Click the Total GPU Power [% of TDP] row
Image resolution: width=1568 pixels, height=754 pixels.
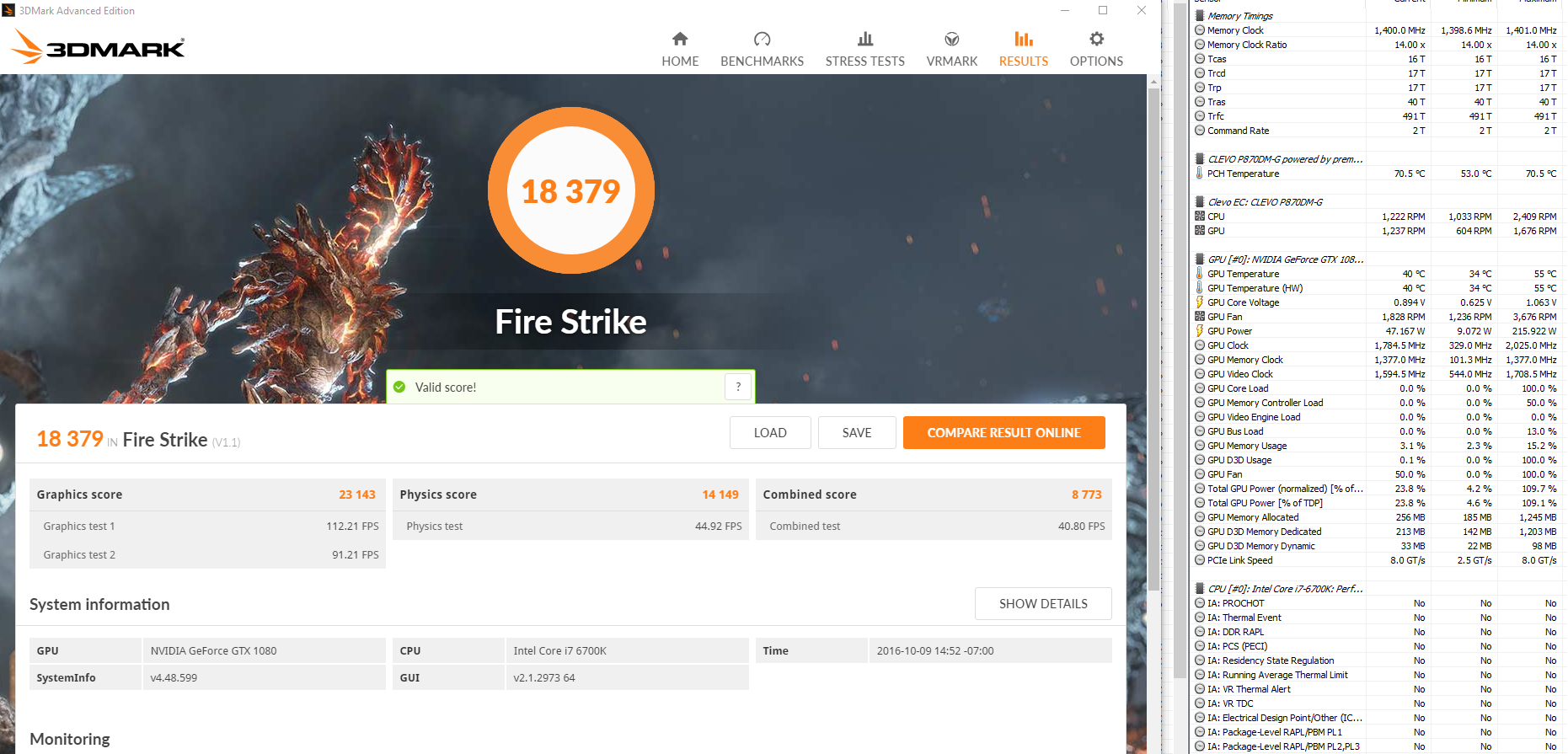click(1376, 503)
